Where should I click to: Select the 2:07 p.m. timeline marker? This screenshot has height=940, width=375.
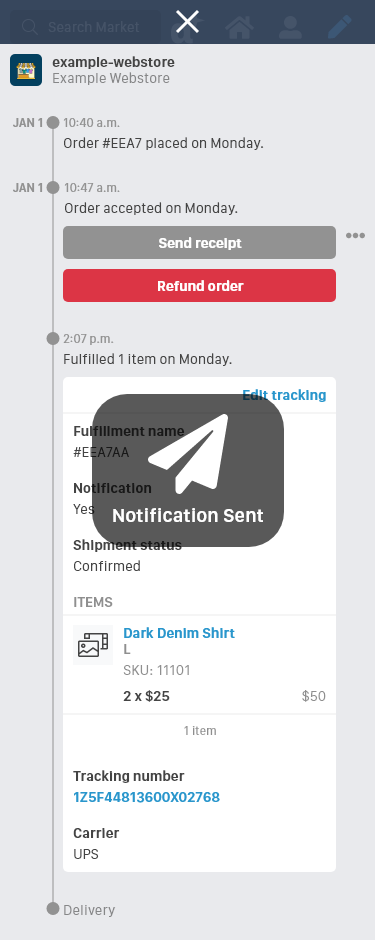click(53, 339)
